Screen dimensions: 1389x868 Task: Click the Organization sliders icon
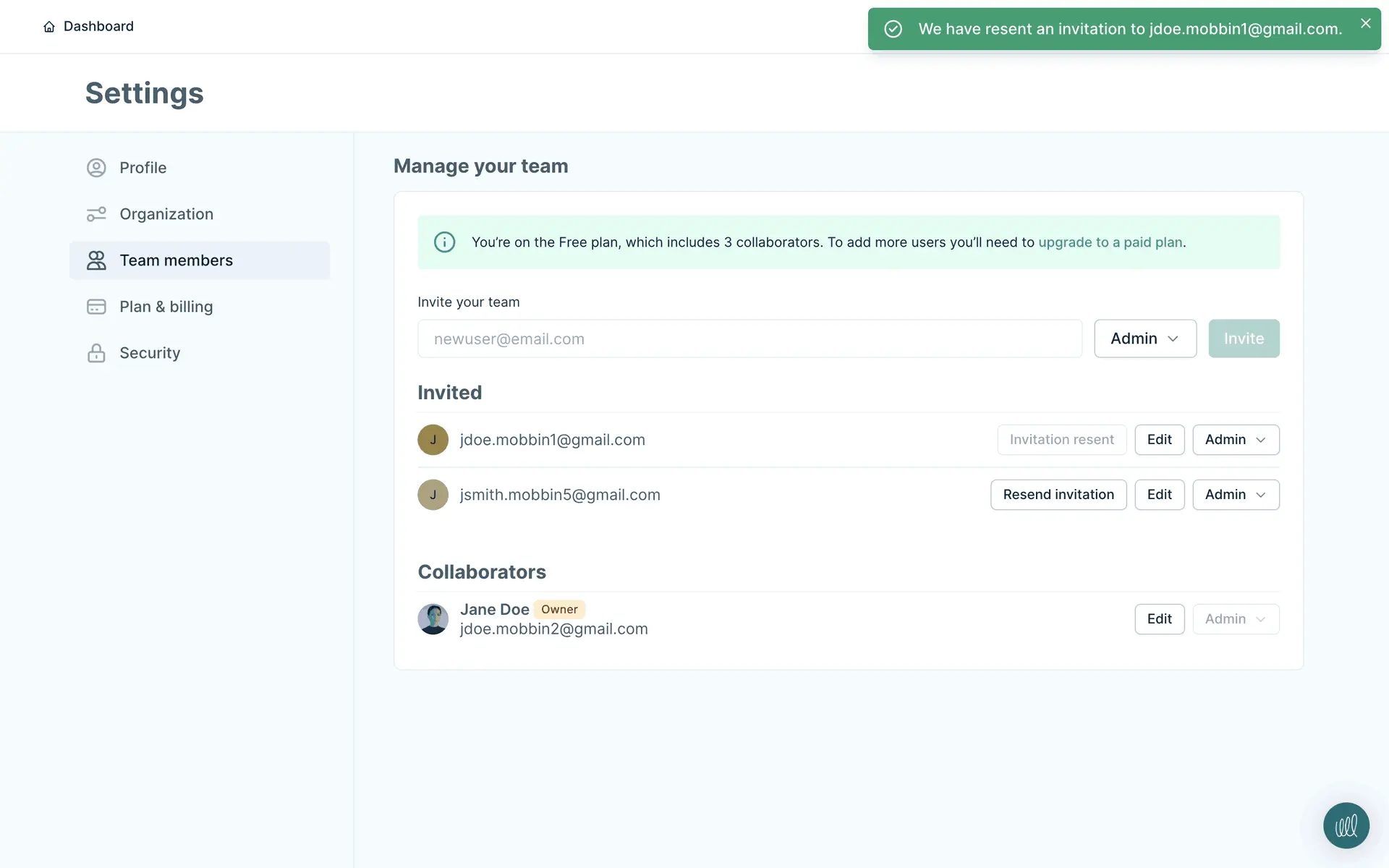[96, 214]
